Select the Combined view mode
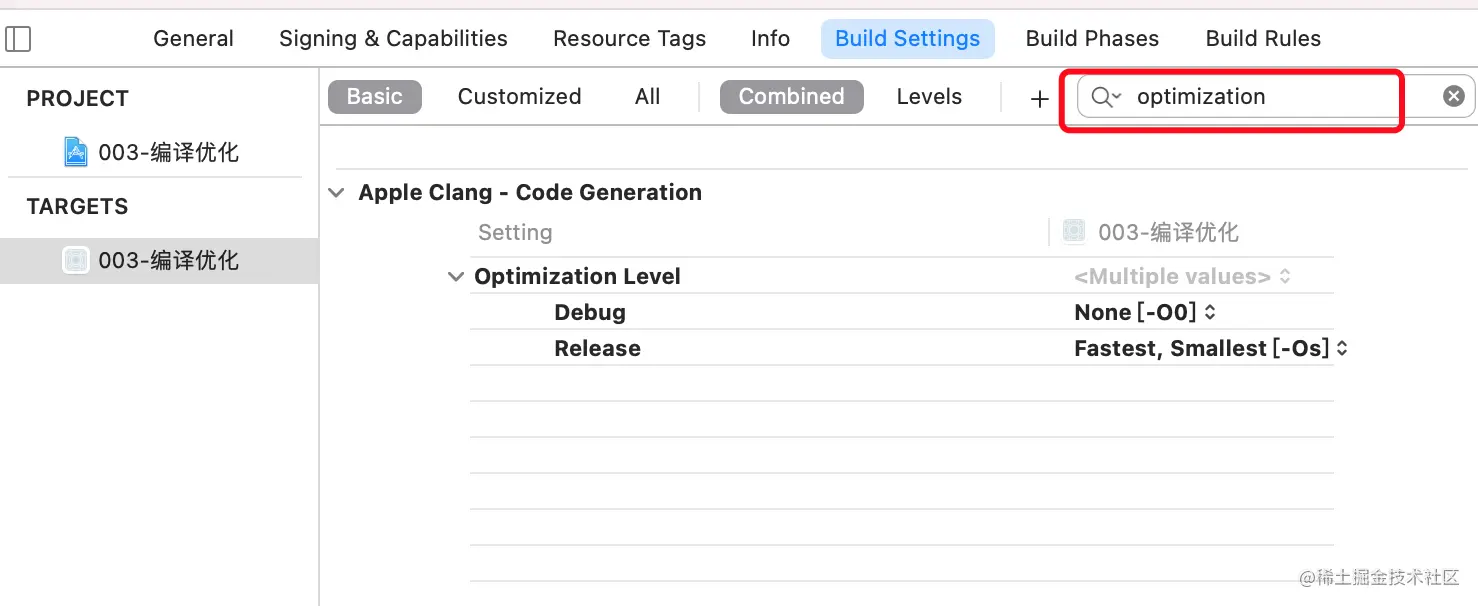The height and width of the screenshot is (606, 1478). pos(791,97)
